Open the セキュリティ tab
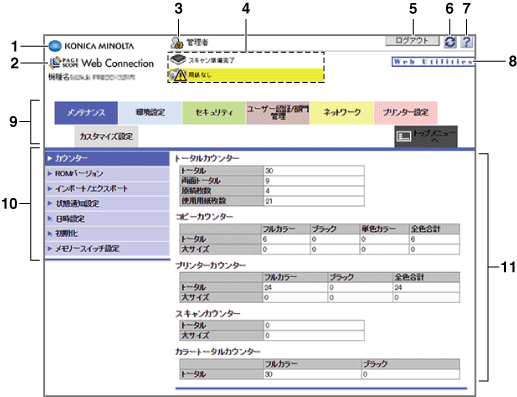The width and height of the screenshot is (517, 397). tap(214, 113)
